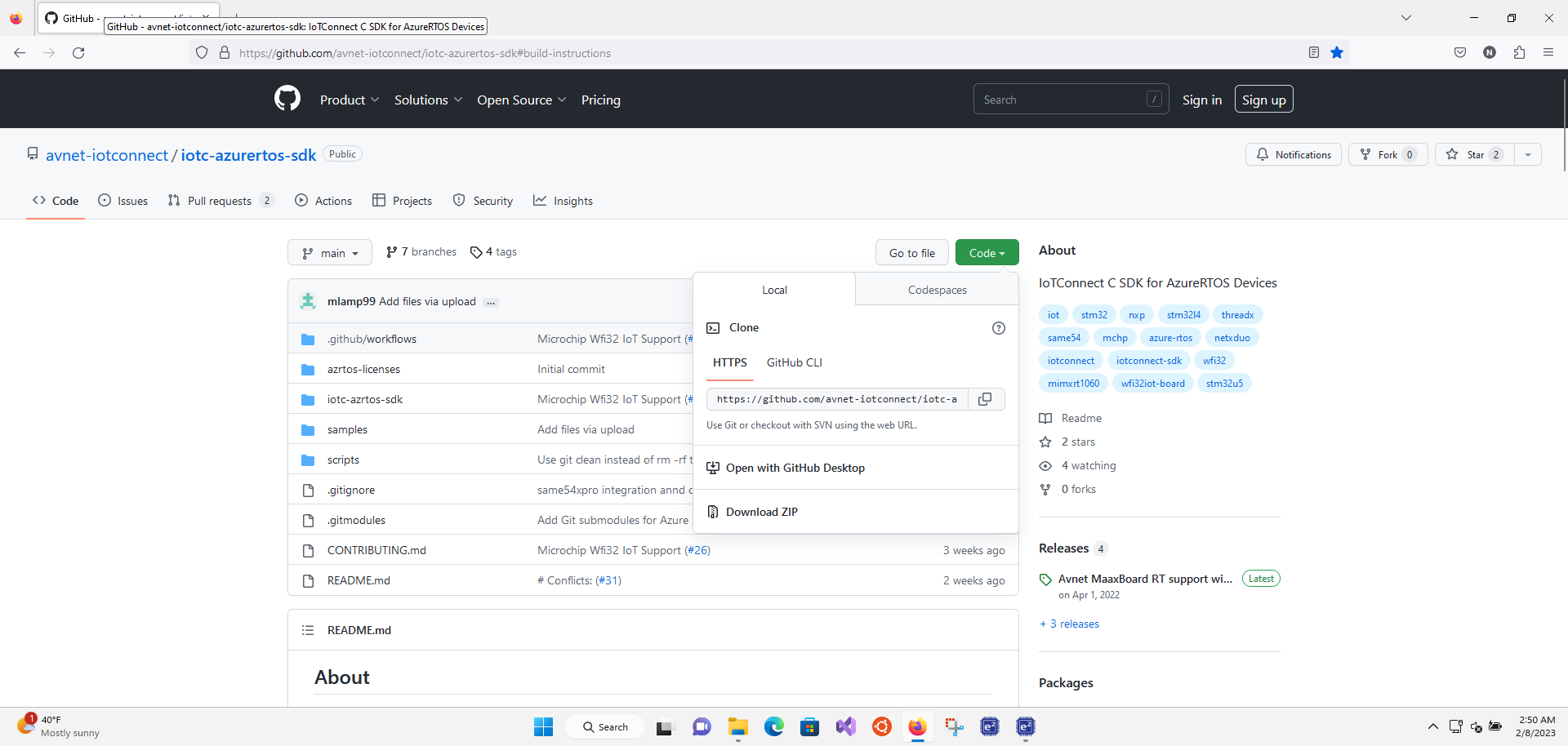
Task: Open Microsoft Store taskbar icon
Action: tap(809, 726)
